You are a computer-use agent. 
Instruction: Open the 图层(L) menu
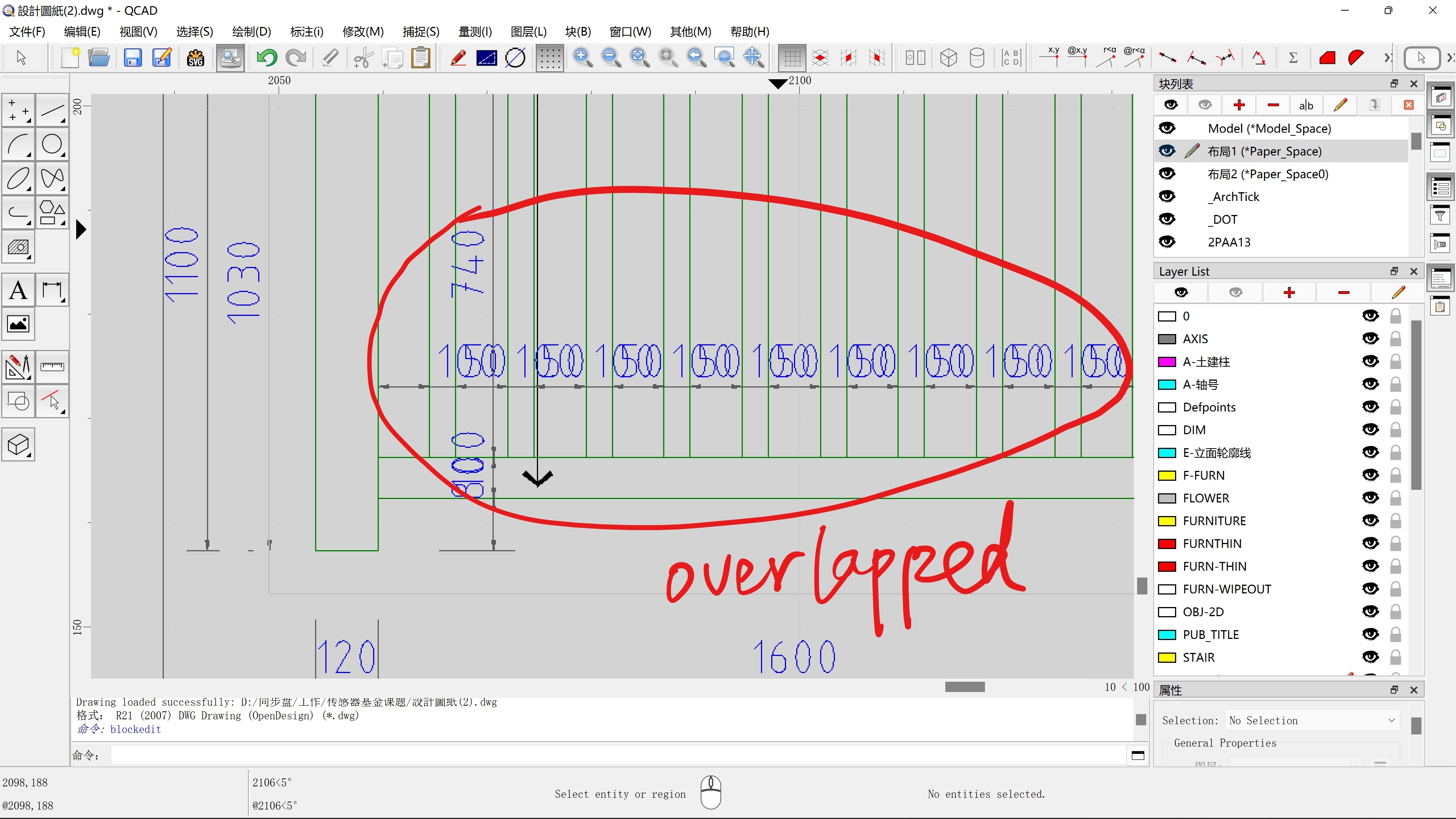(528, 31)
